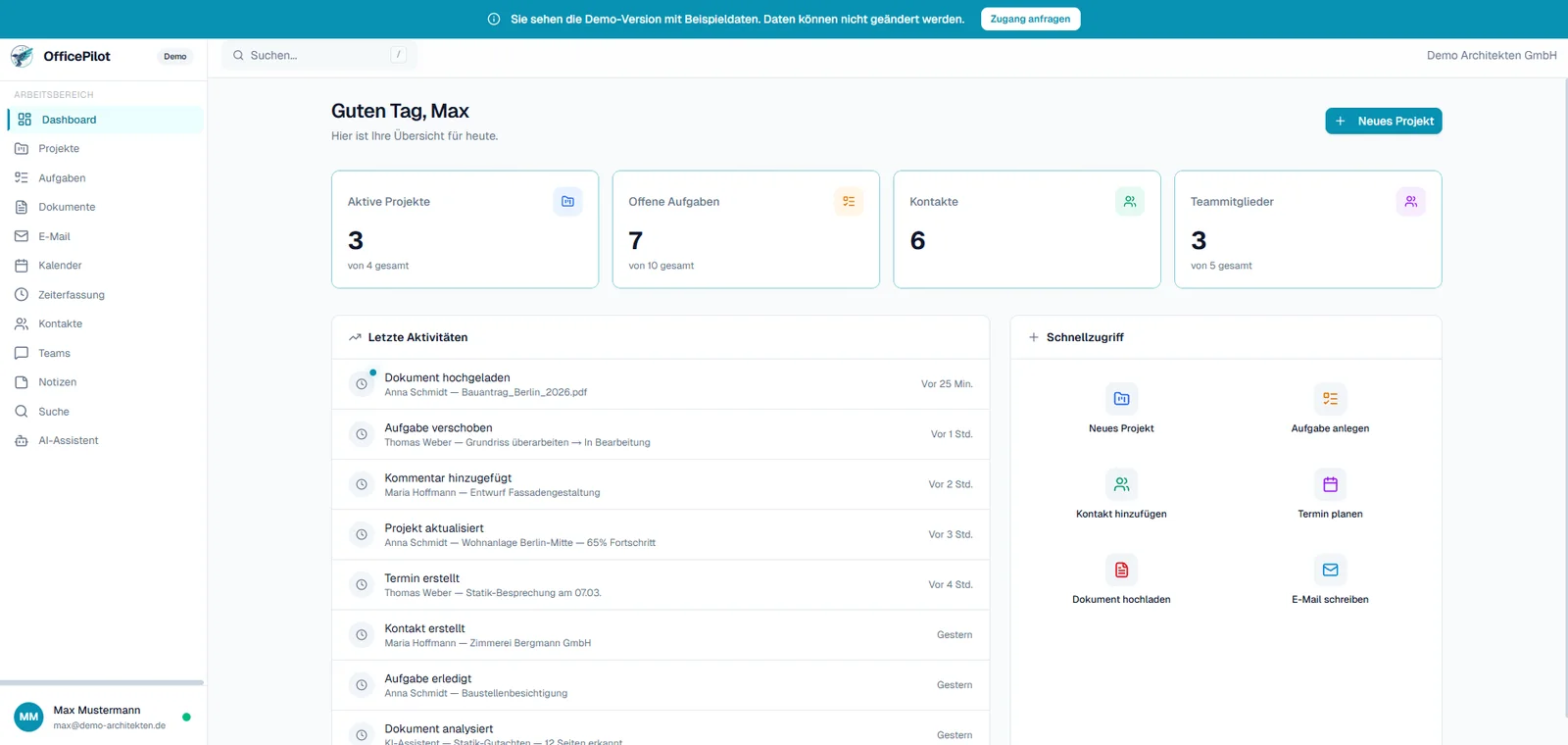Click the Suche magnifier icon in the sidebar
1568x745 pixels.
click(x=22, y=412)
